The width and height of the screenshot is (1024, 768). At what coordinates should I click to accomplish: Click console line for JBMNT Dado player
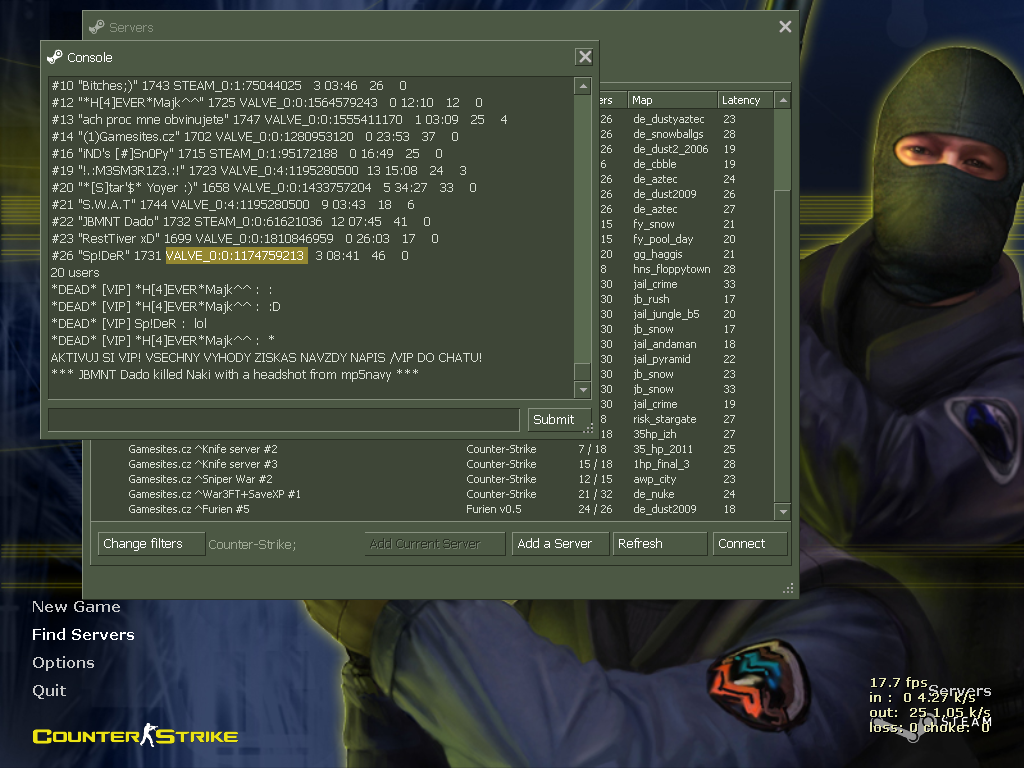pyautogui.click(x=241, y=222)
